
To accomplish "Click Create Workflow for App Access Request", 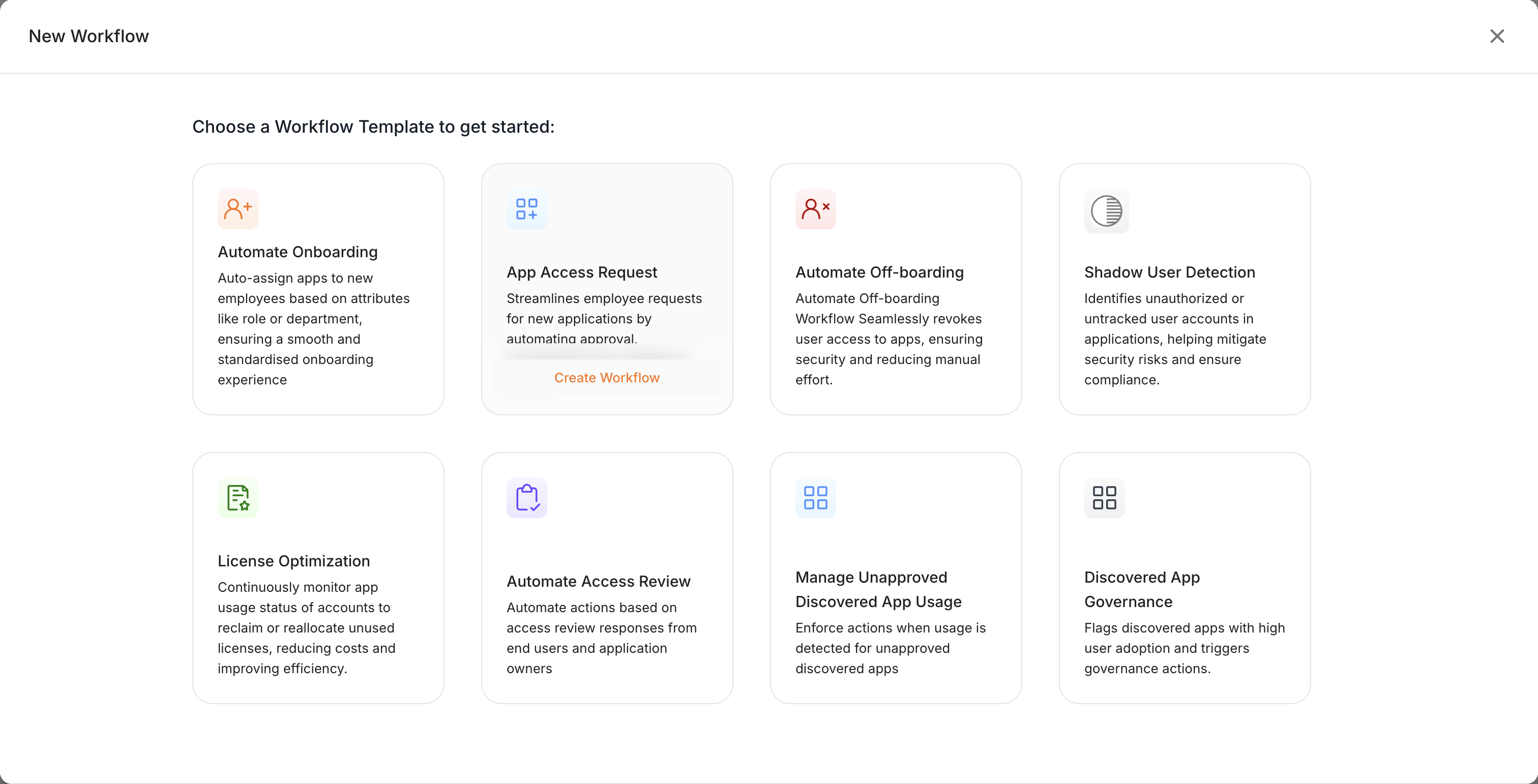I will [607, 378].
